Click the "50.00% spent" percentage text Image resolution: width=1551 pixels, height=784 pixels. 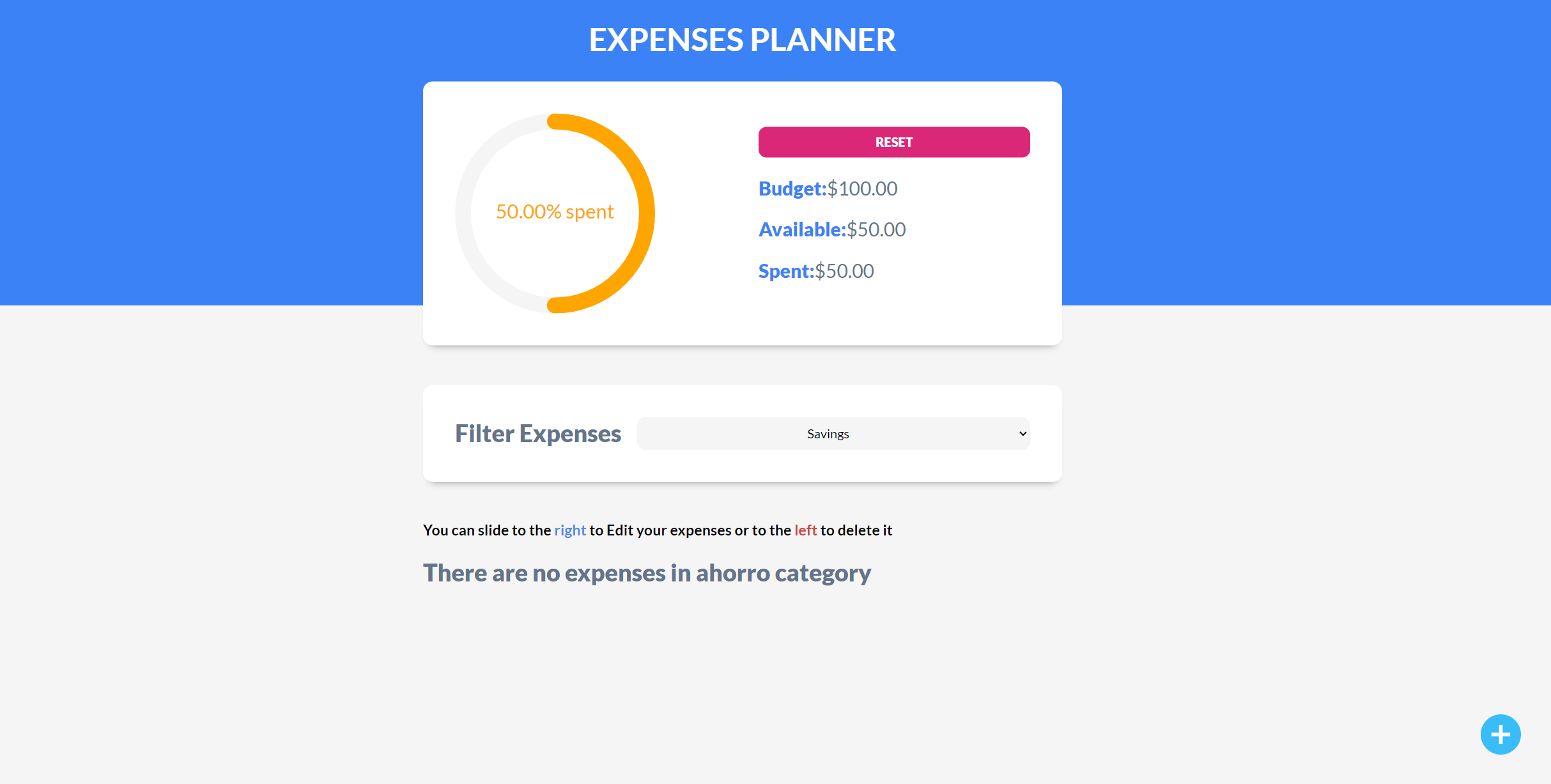coord(555,211)
